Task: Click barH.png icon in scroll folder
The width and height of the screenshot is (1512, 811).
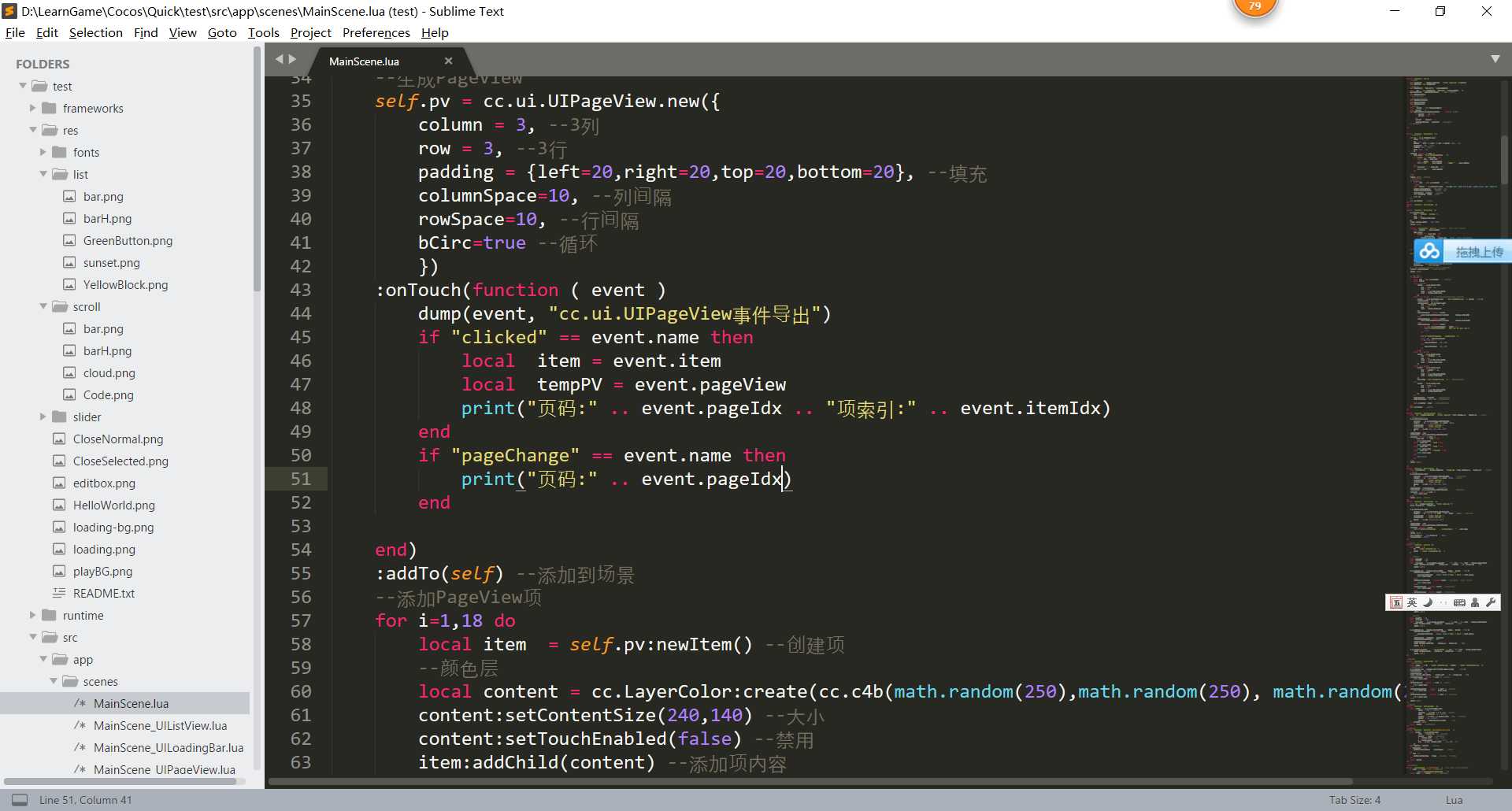Action: [x=69, y=350]
